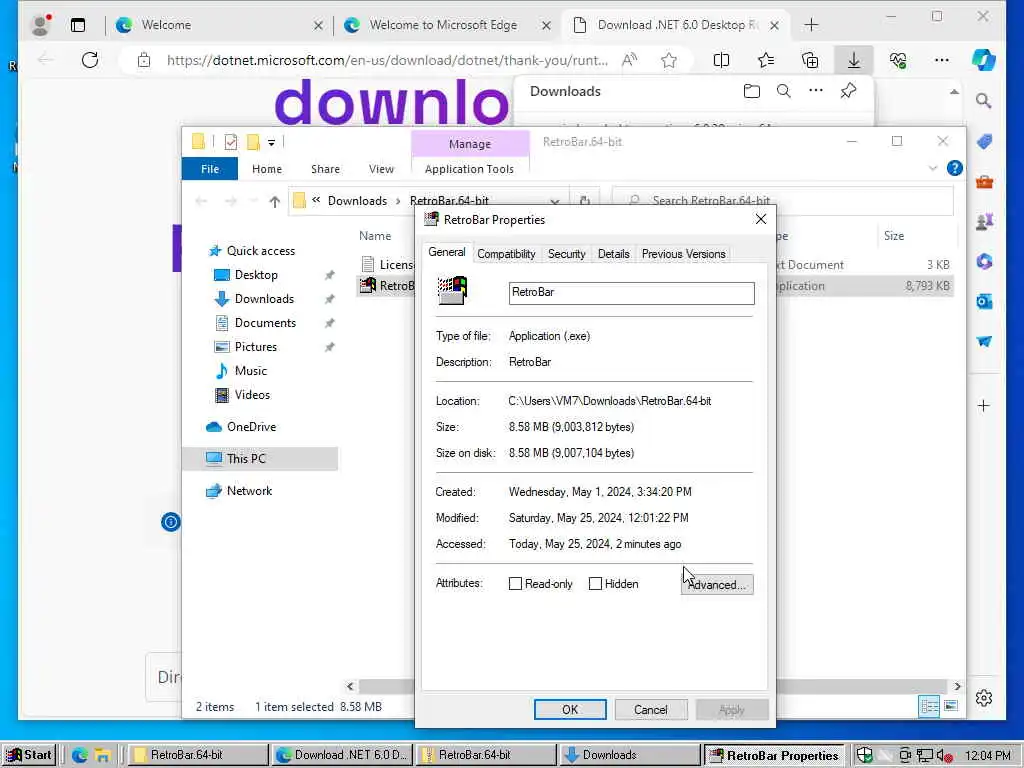Open Edge sidebar settings gear
1024x768 pixels.
pos(984,698)
